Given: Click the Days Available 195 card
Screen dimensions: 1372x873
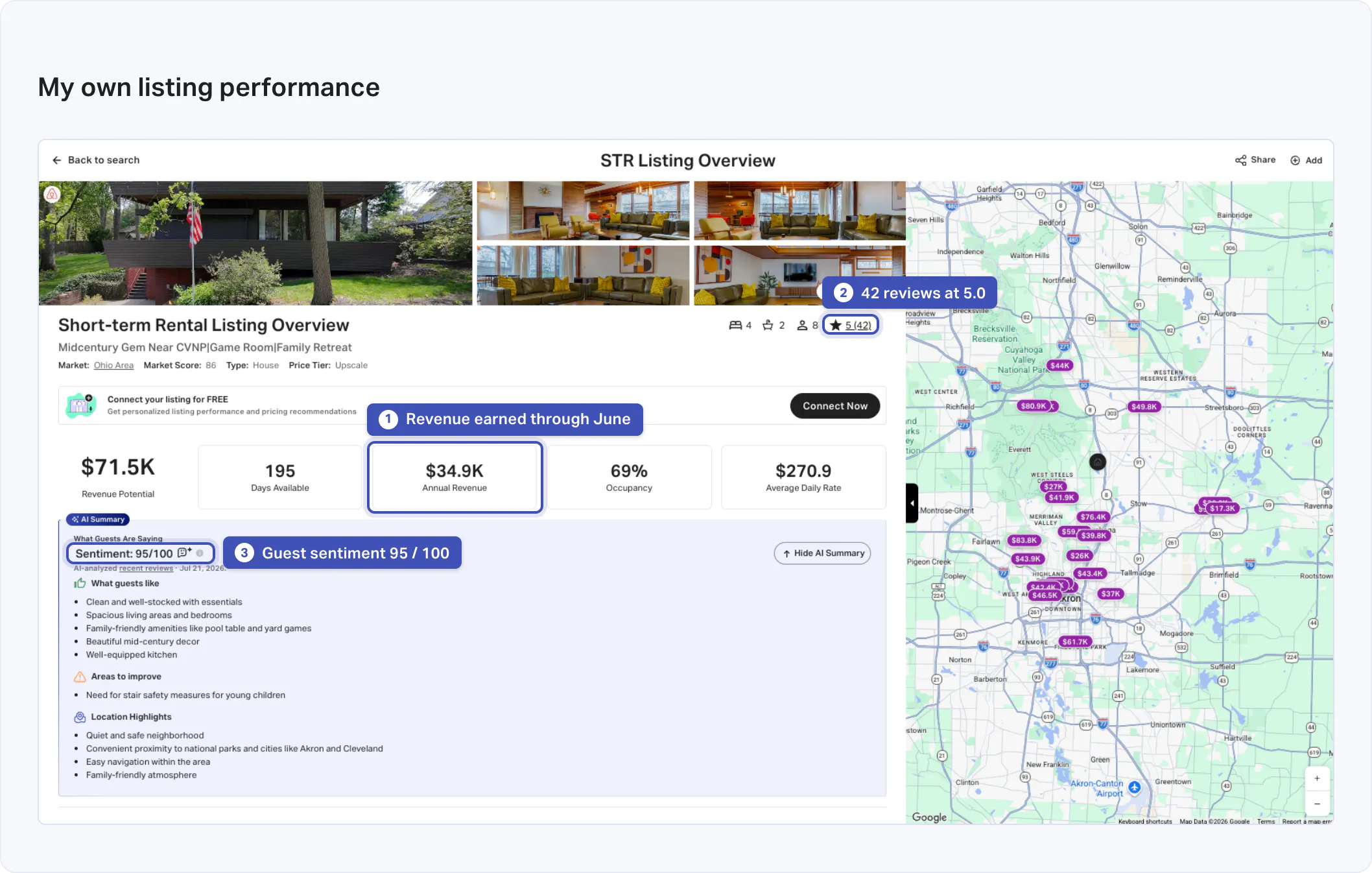Looking at the screenshot, I should pyautogui.click(x=280, y=477).
